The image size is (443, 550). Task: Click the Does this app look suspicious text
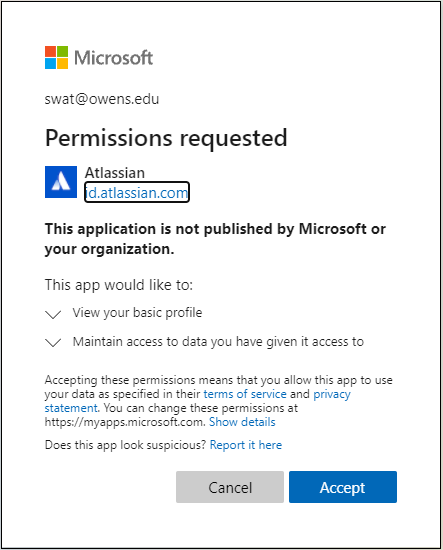(125, 445)
